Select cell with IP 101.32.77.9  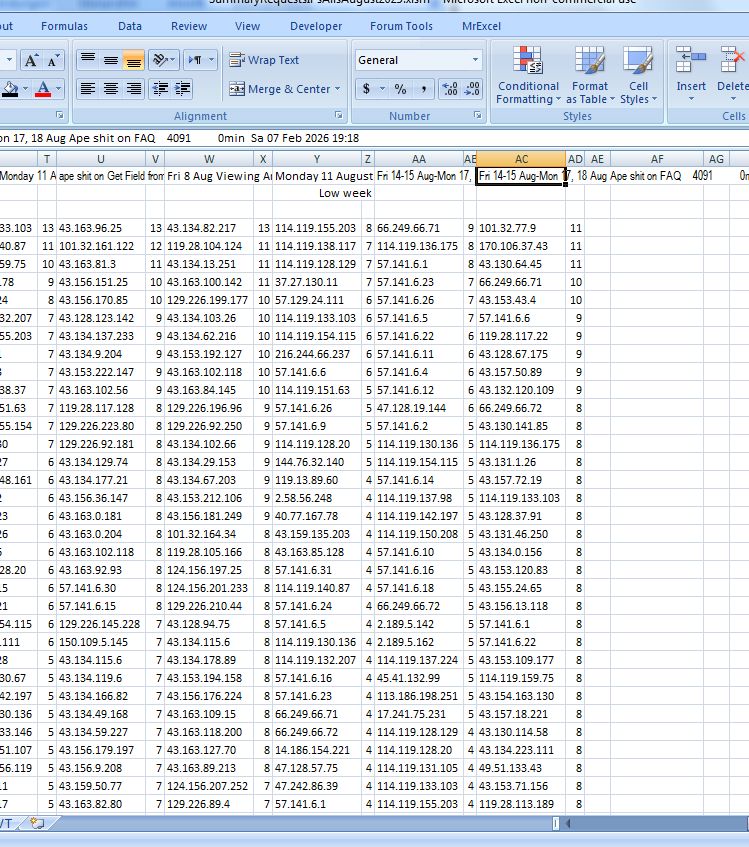(x=521, y=228)
